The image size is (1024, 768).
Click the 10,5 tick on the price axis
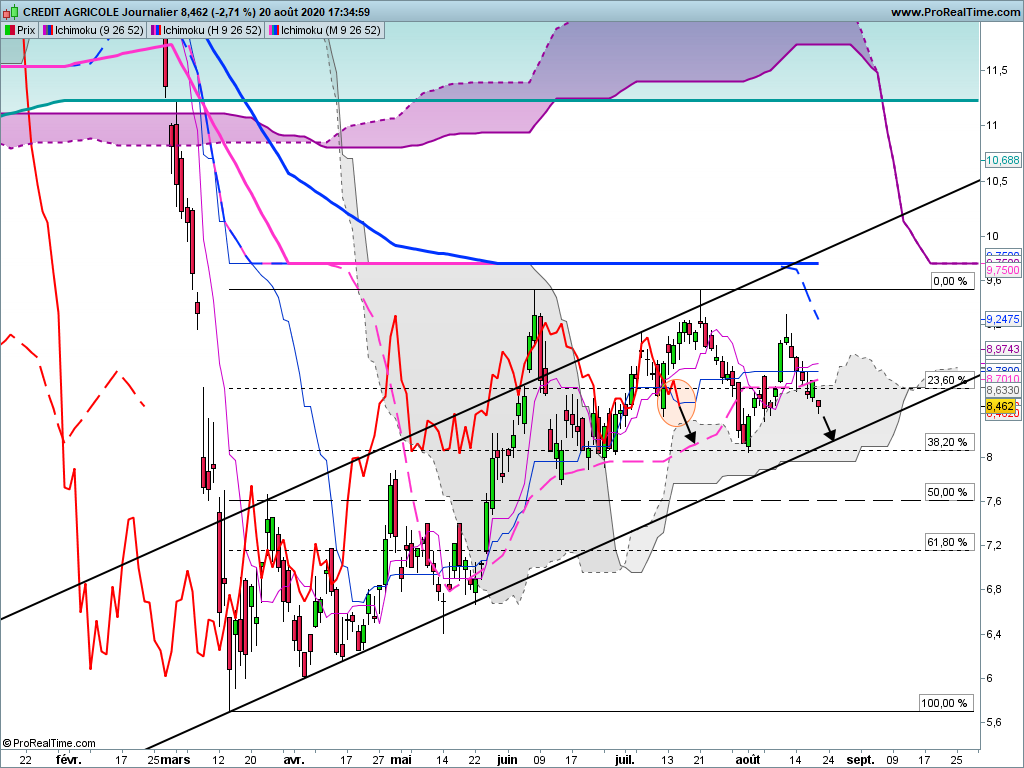click(996, 182)
